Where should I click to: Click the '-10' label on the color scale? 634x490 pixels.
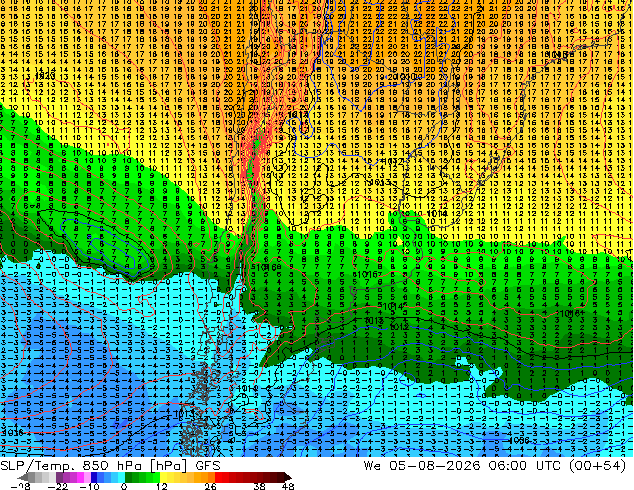(89, 486)
